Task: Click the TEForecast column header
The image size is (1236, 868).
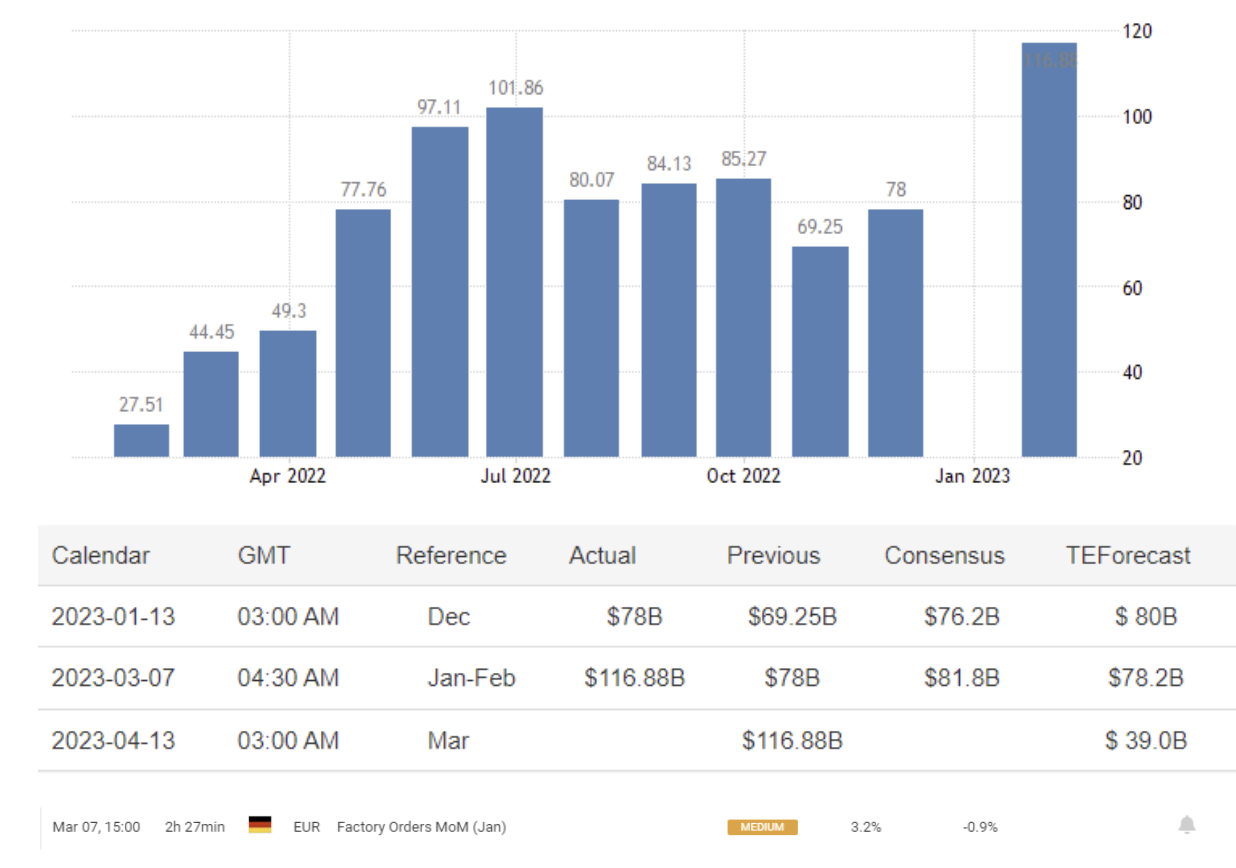Action: click(1128, 556)
